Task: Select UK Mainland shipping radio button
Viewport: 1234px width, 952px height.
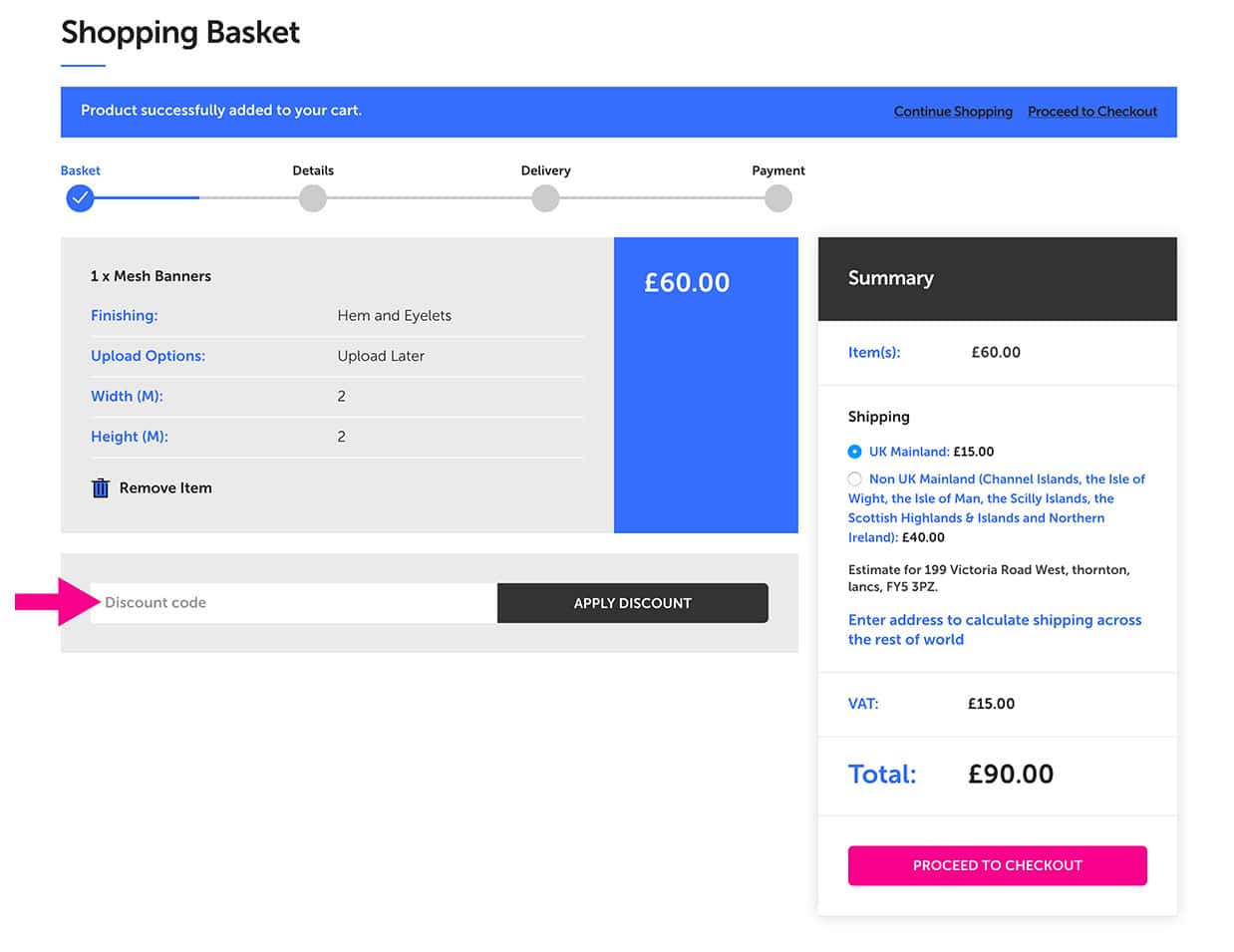Action: coord(854,452)
